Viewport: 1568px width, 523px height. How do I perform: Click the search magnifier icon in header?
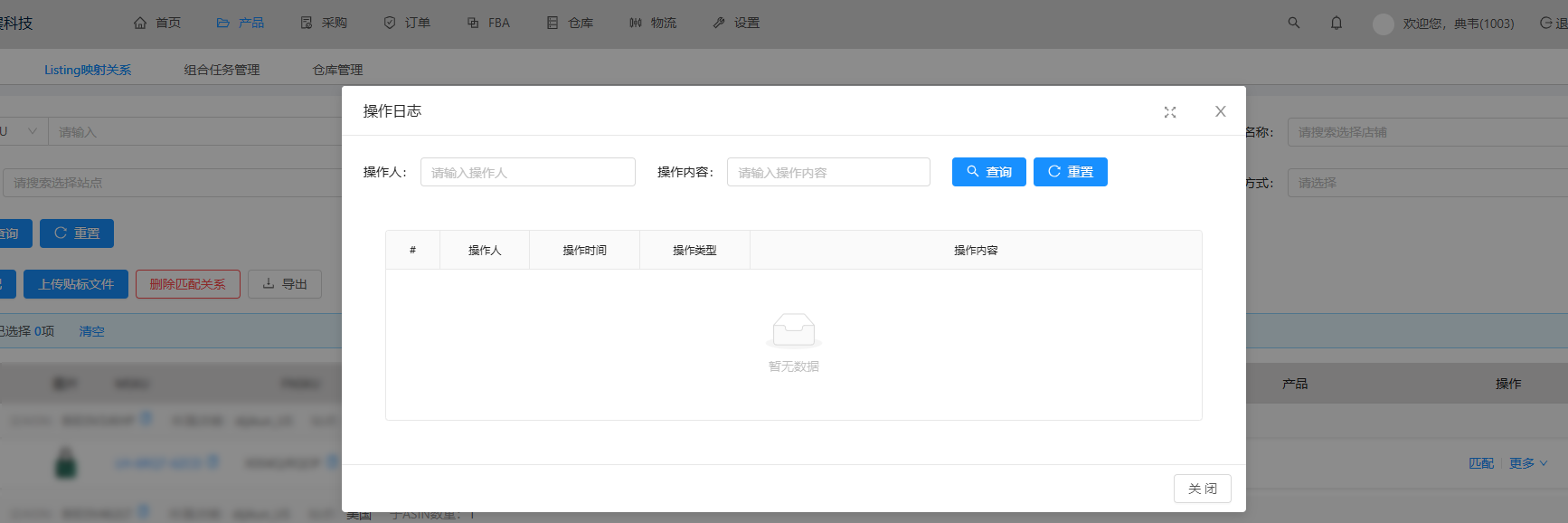click(1293, 23)
